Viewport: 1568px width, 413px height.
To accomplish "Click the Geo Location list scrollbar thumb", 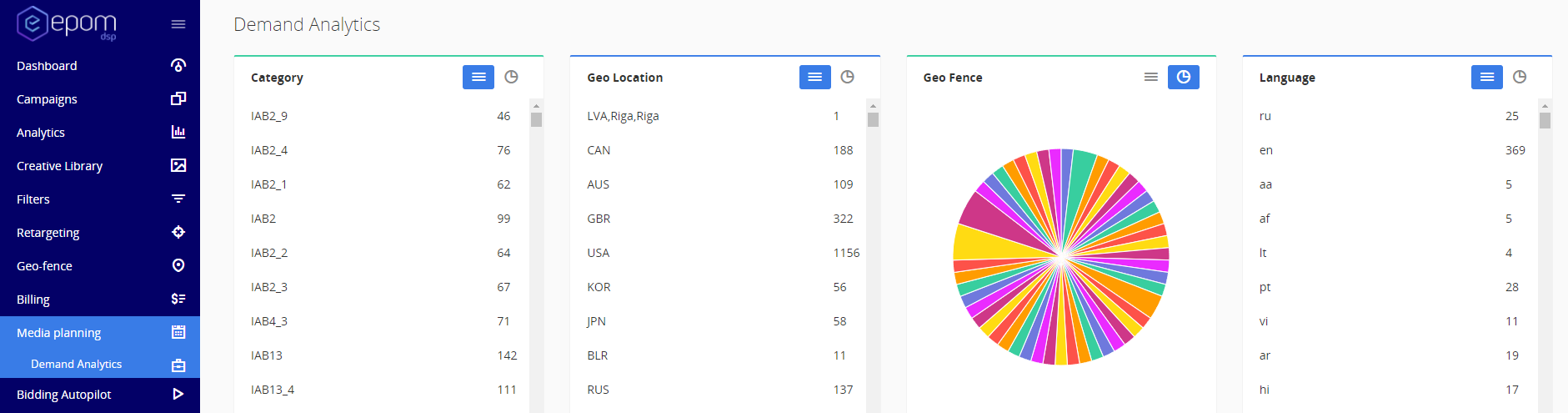I will pyautogui.click(x=873, y=119).
